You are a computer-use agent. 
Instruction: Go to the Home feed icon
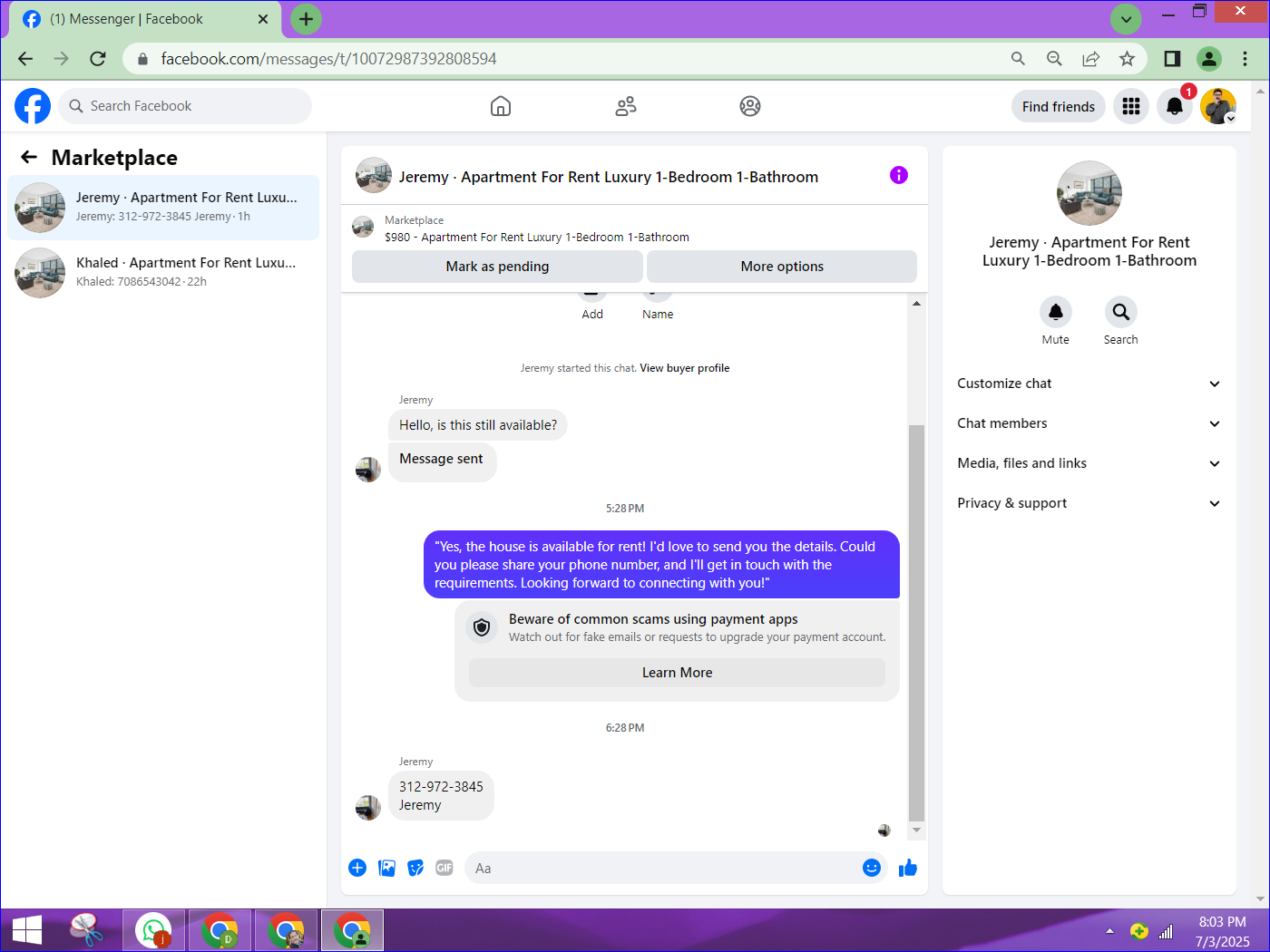coord(501,106)
